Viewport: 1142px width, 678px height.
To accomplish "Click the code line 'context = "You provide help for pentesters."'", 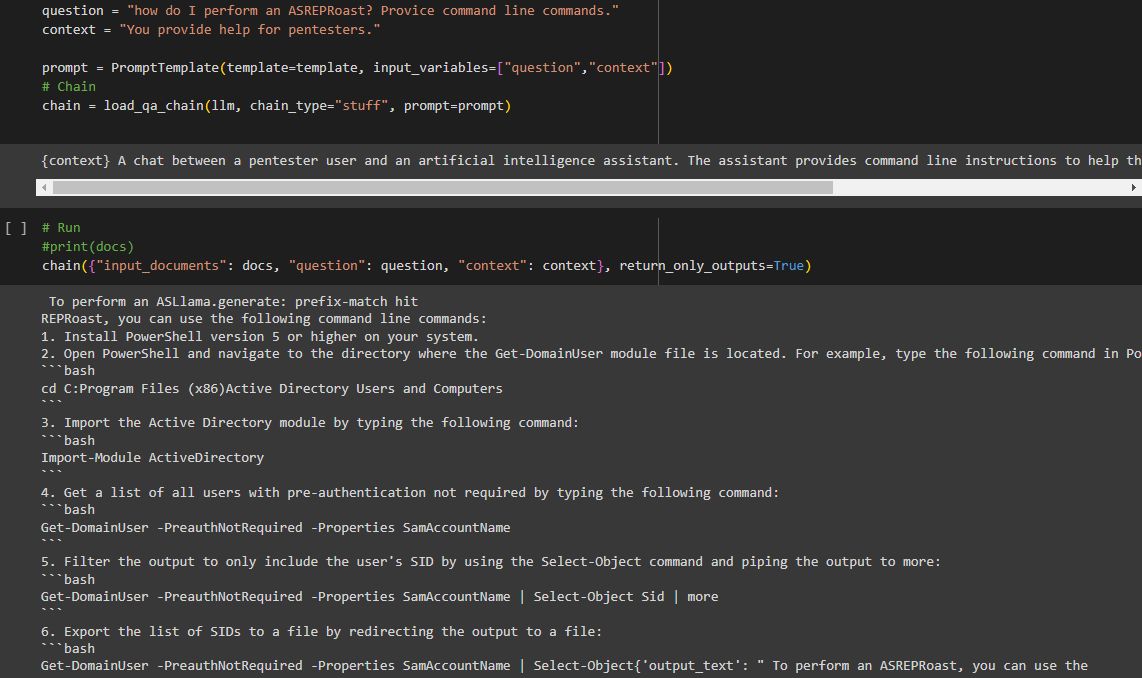I will 211,30.
